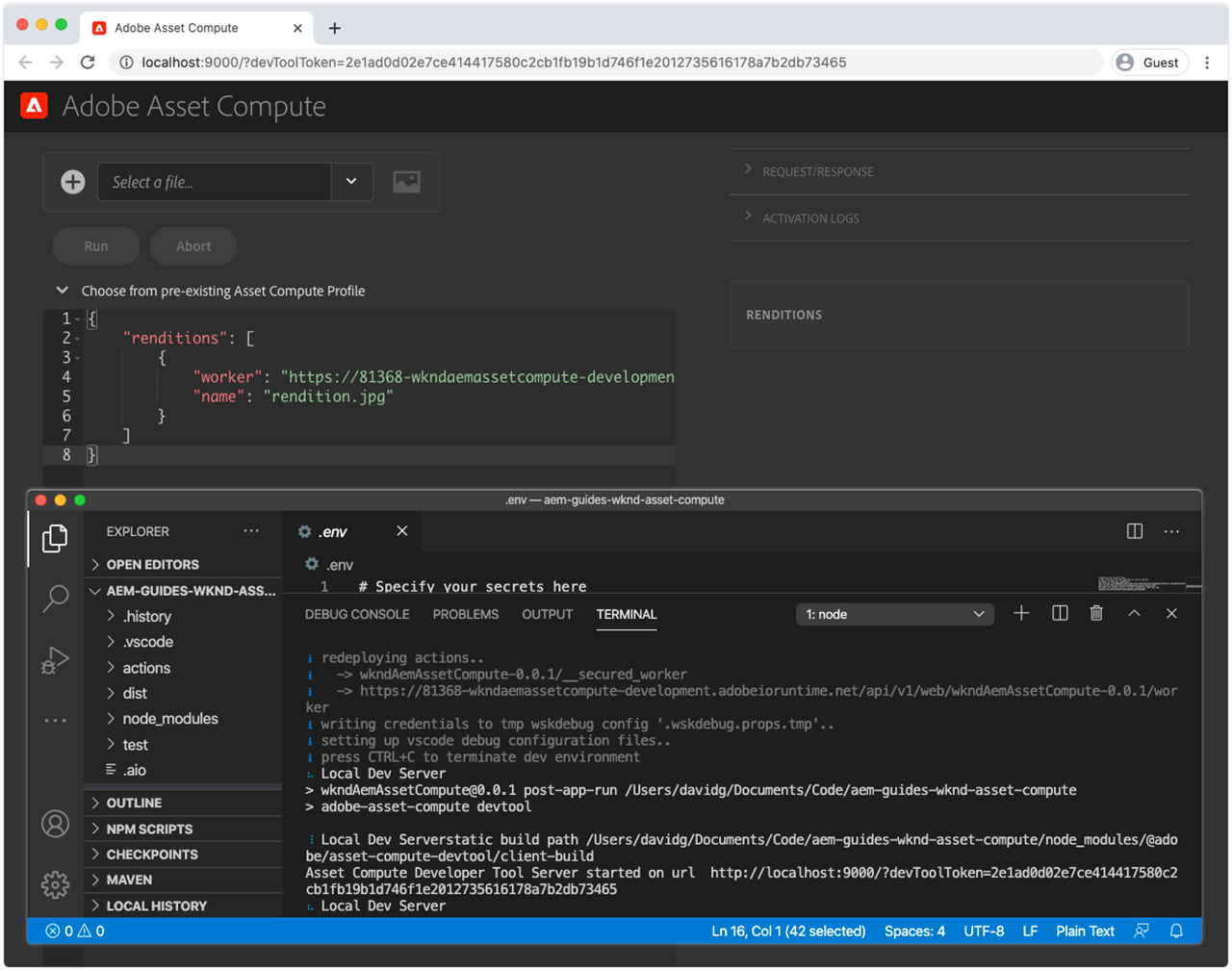Image resolution: width=1232 pixels, height=971 pixels.
Task: Expand the REQUEST/RESPONSE section
Action: [817, 171]
